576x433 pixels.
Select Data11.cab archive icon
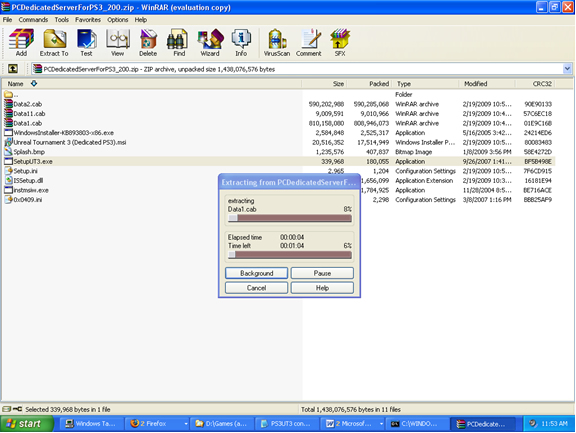tap(8, 113)
